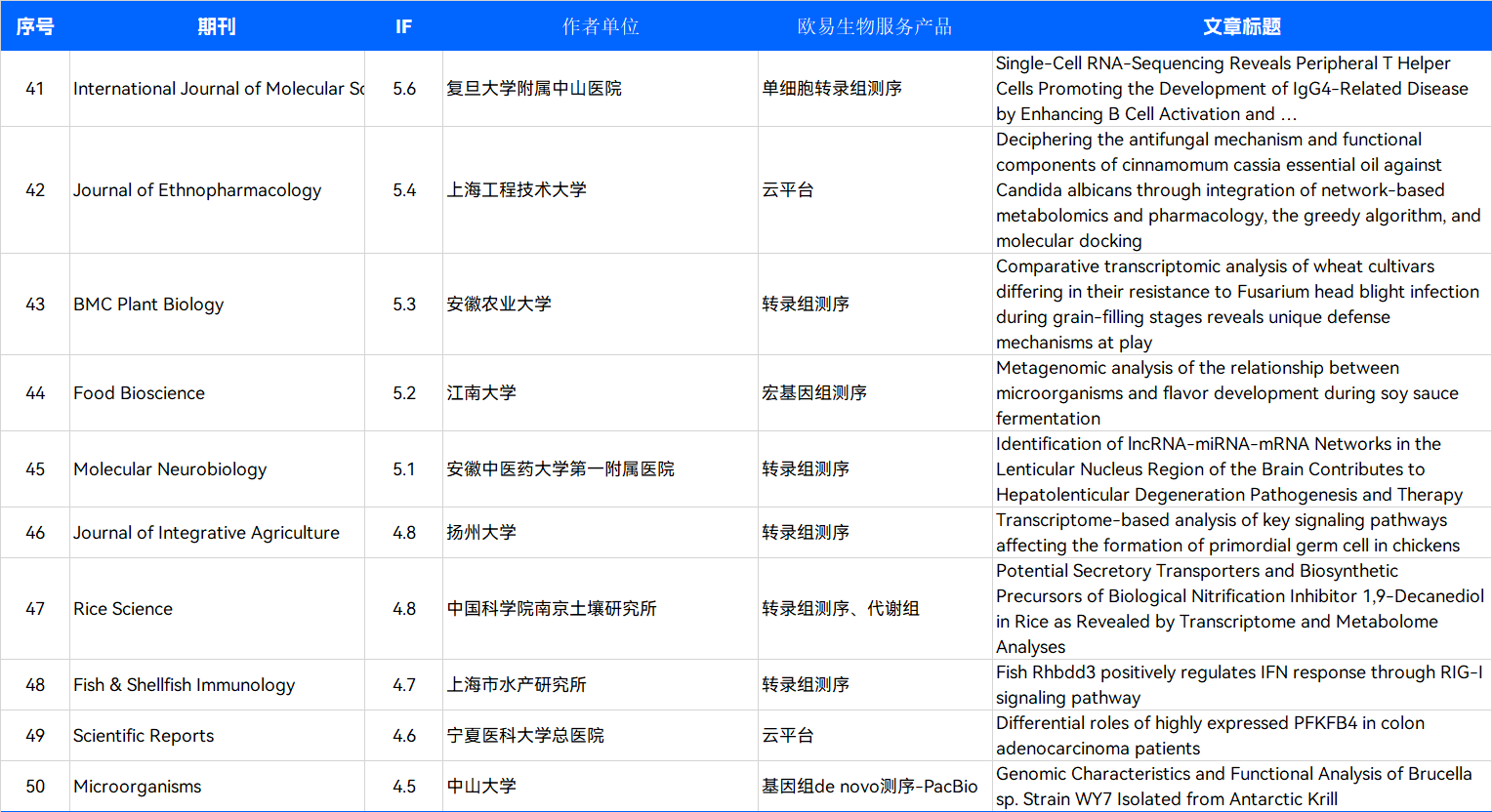Image resolution: width=1492 pixels, height=812 pixels.
Task: Select BMC Plant Biology cell
Action: tap(217, 304)
